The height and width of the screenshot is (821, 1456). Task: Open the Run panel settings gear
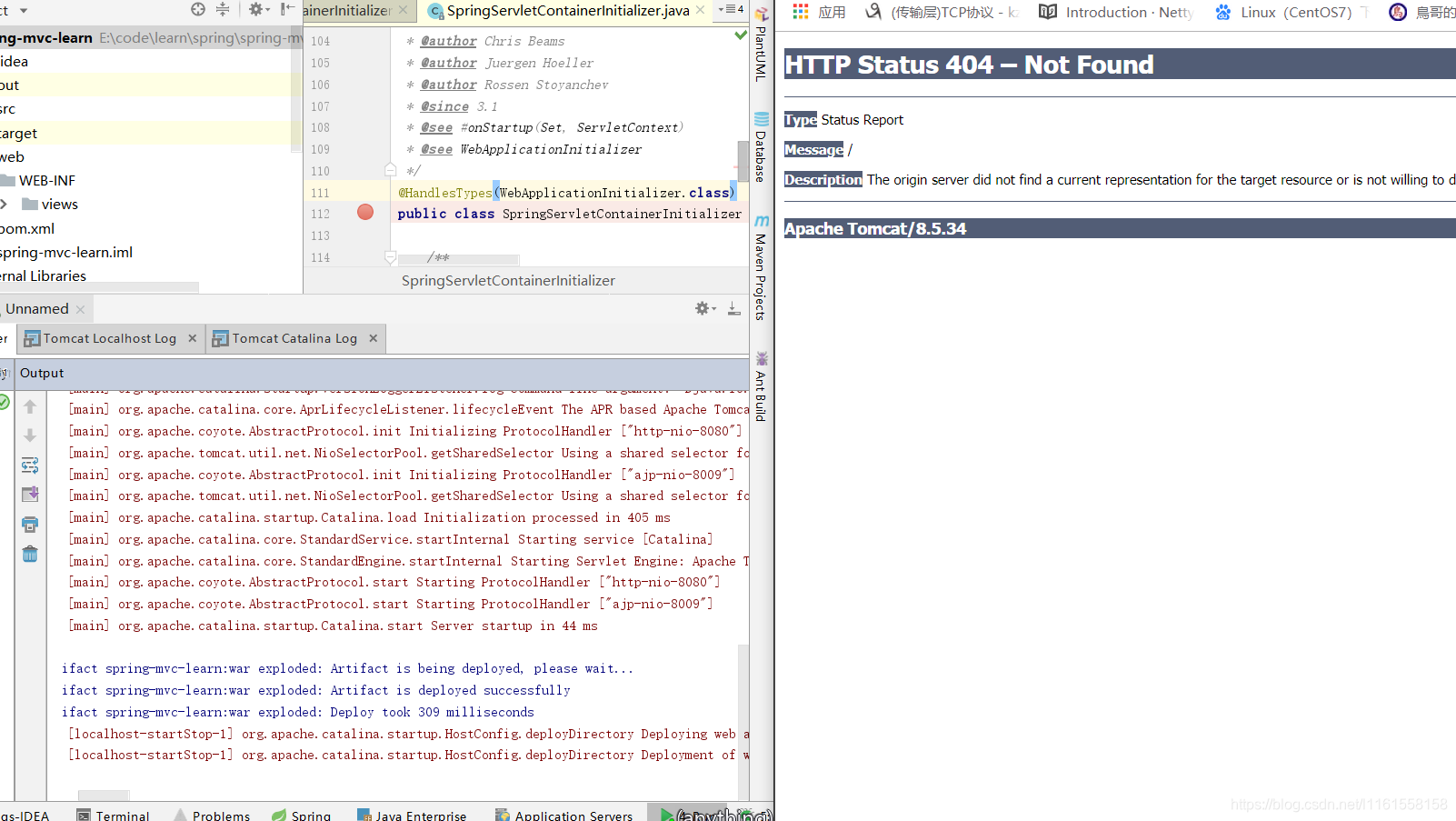click(x=704, y=308)
